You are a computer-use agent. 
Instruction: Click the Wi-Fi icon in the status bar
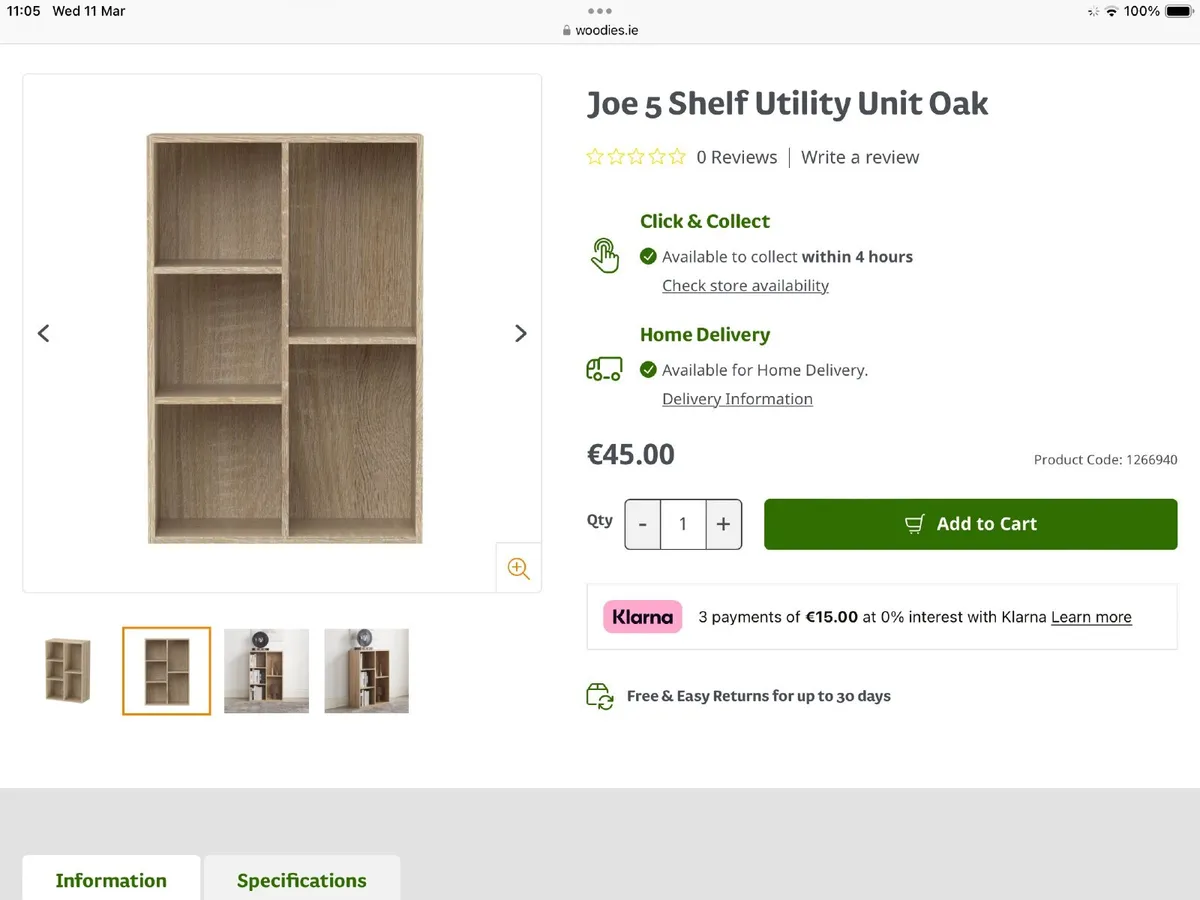tap(1110, 11)
